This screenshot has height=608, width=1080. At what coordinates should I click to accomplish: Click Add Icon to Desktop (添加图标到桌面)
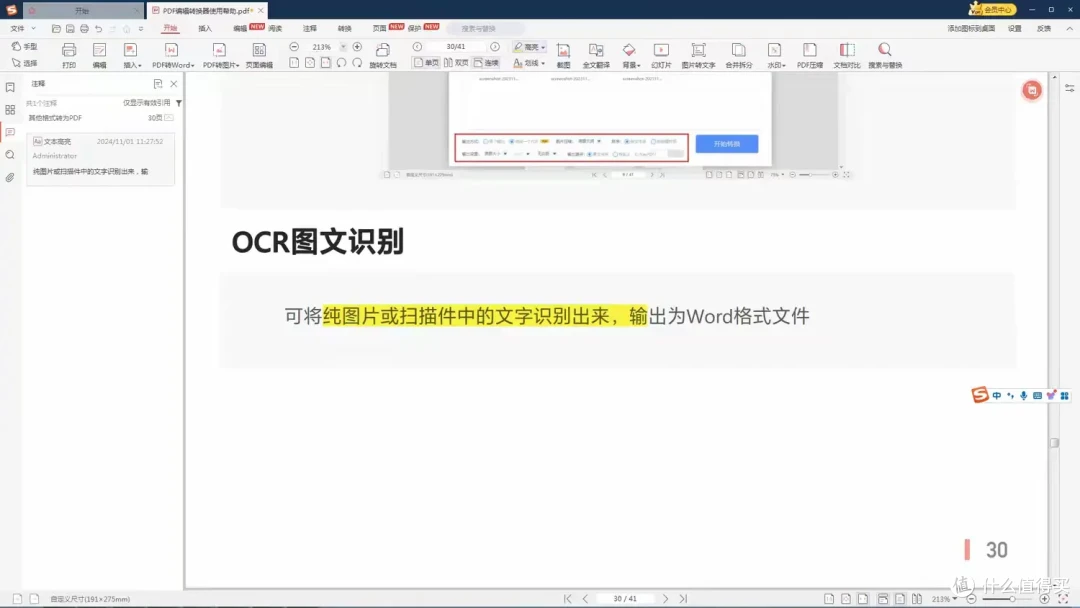(971, 28)
